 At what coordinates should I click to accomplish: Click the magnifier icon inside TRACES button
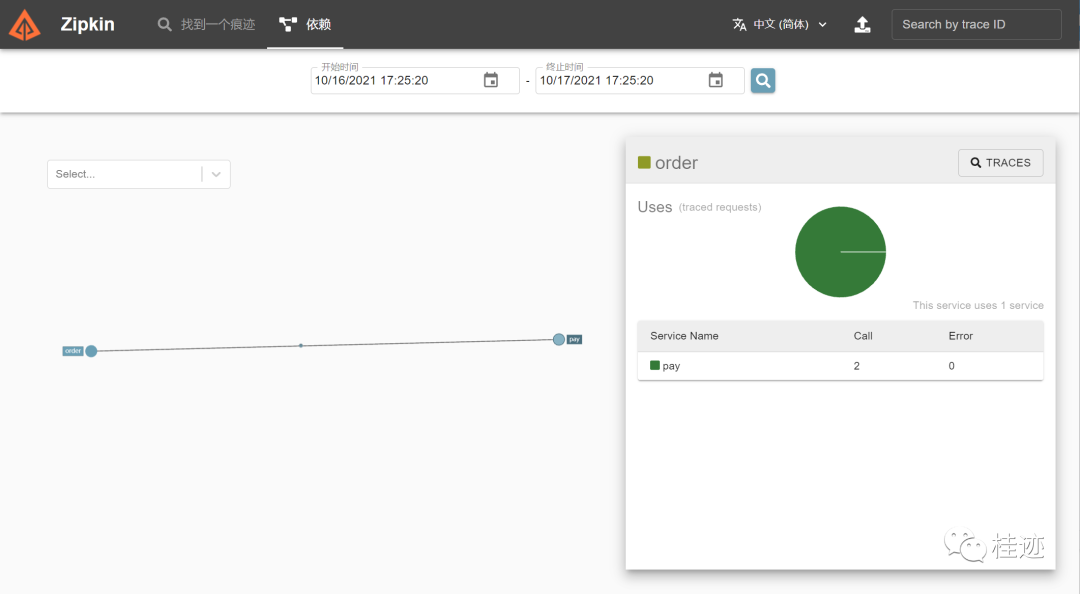[x=975, y=163]
